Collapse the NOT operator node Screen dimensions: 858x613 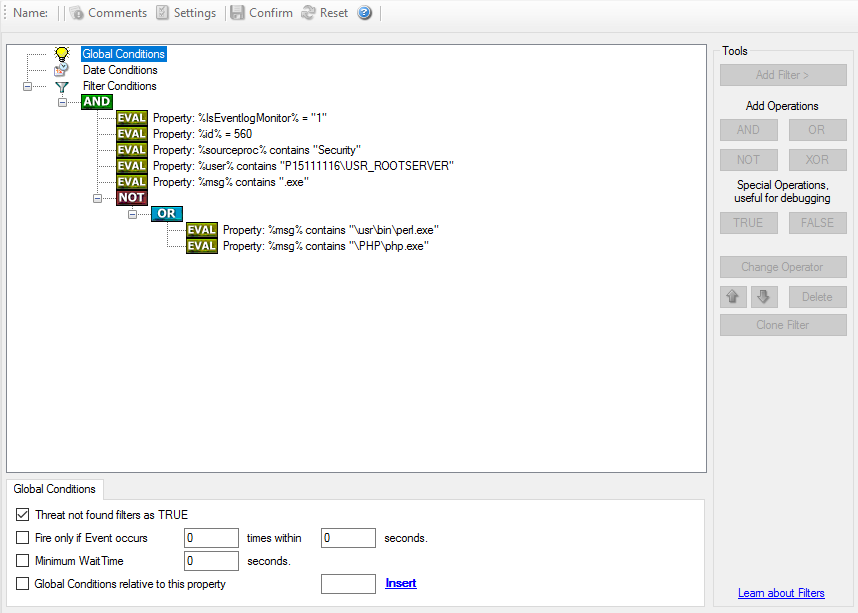(97, 198)
